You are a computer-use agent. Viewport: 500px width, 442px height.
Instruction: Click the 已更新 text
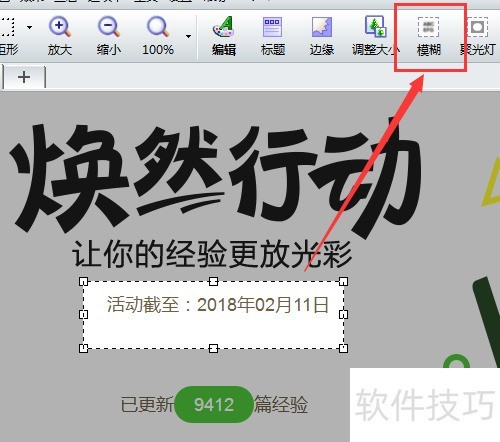coord(147,405)
